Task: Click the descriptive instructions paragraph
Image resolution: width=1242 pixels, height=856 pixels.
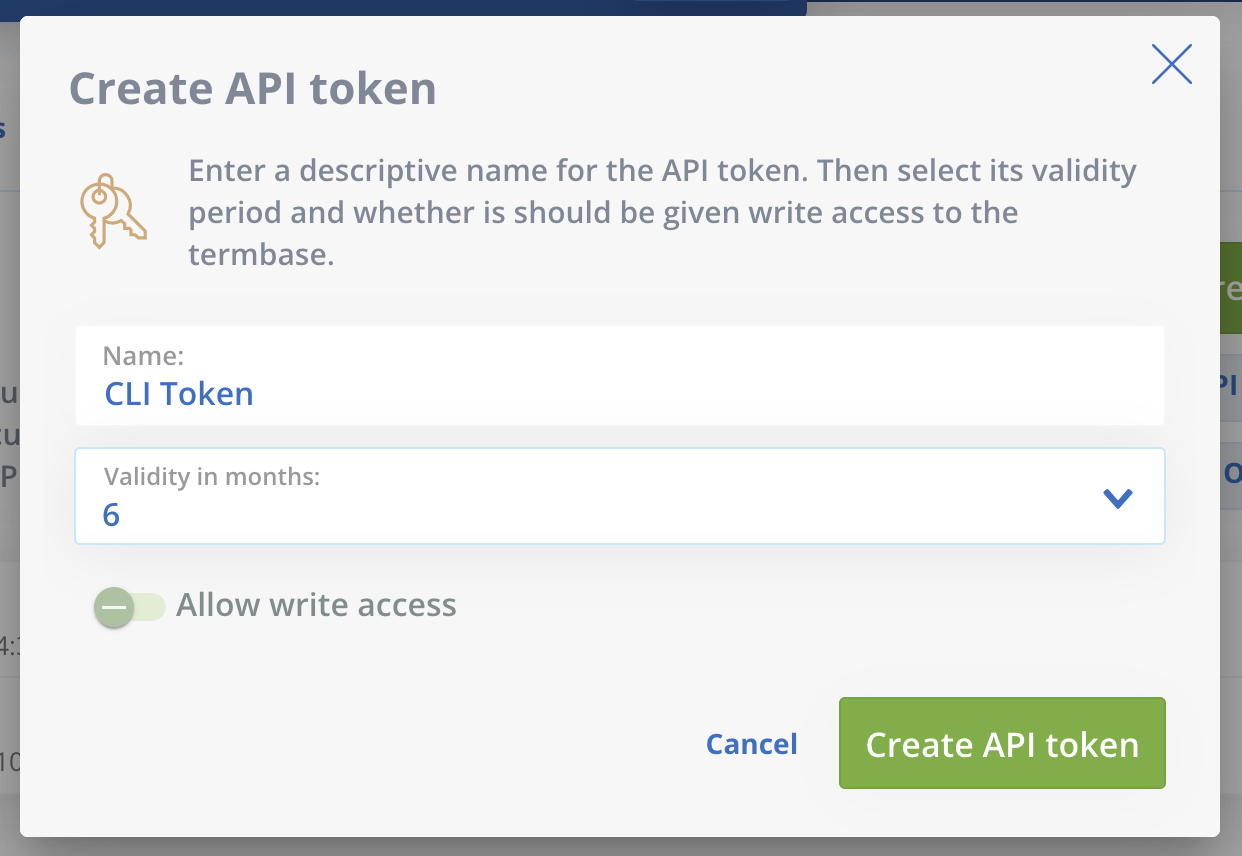Action: pyautogui.click(x=663, y=213)
